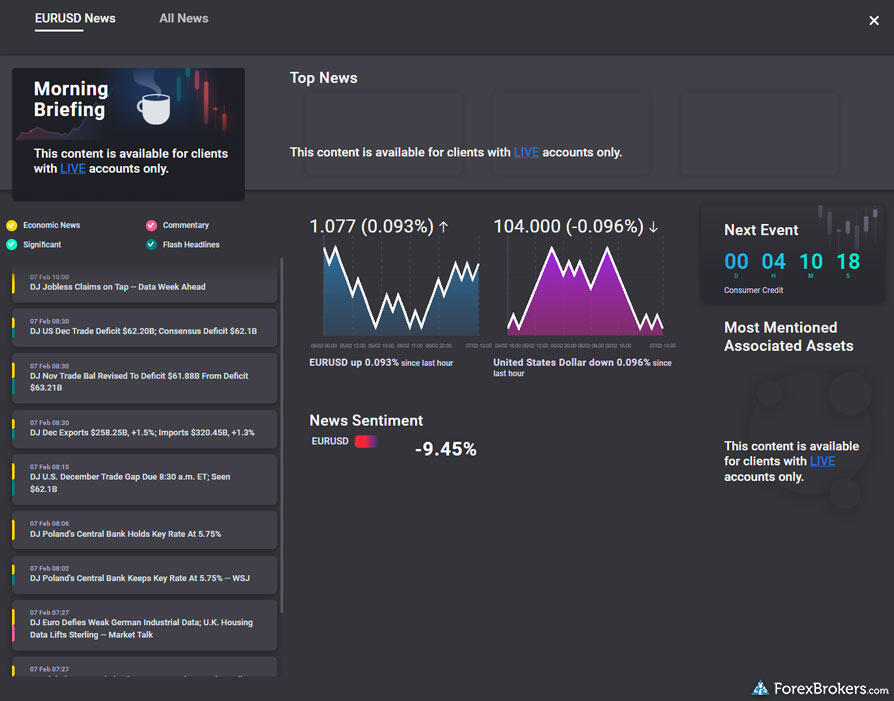Click the EURUSD blue price chart
This screenshot has width=894, height=701.
pos(401,291)
